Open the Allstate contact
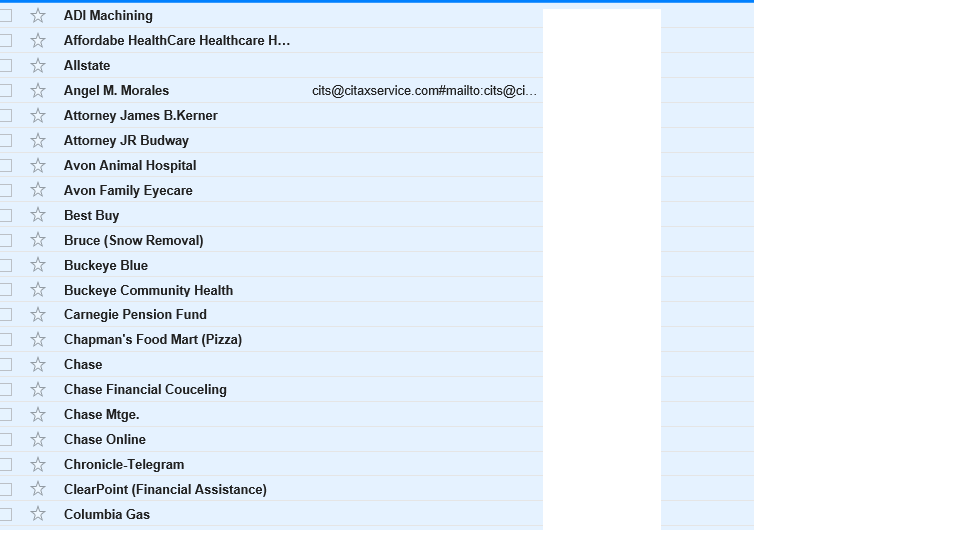The height and width of the screenshot is (540, 960). (87, 66)
